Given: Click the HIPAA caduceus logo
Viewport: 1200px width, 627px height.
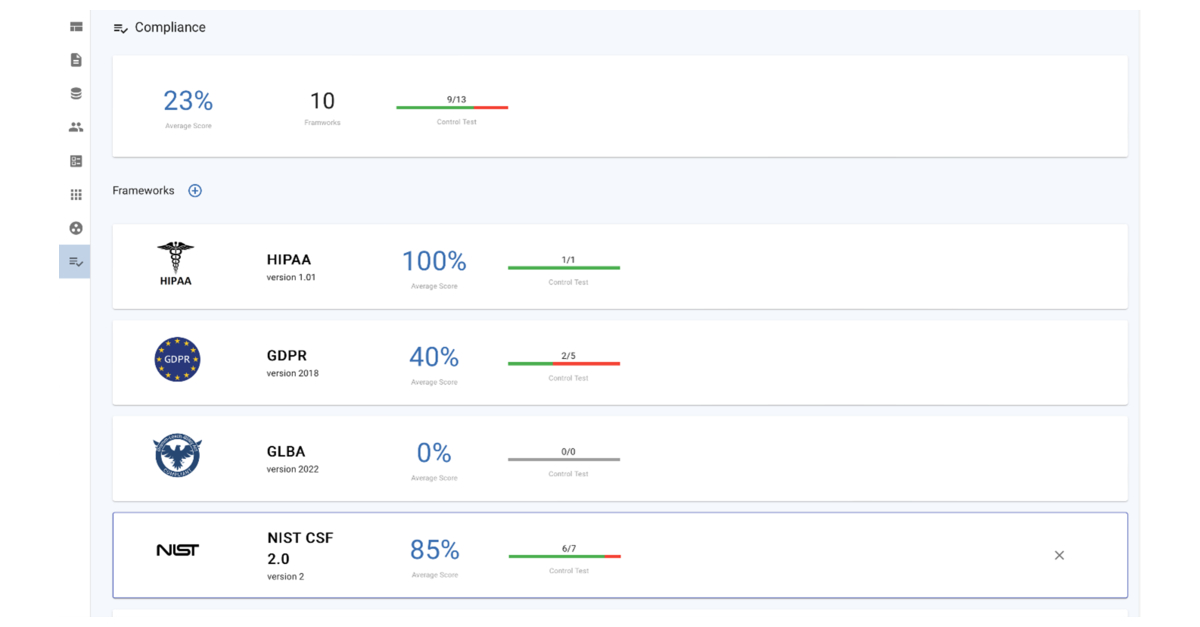Looking at the screenshot, I should pyautogui.click(x=176, y=264).
